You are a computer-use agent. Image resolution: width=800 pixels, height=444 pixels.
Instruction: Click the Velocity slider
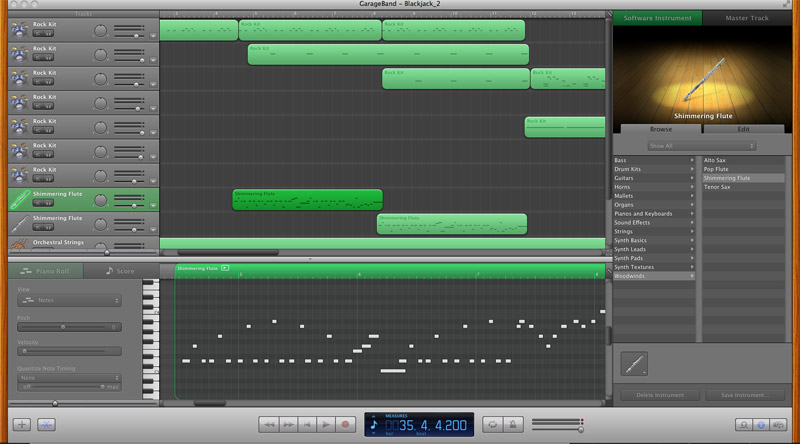click(69, 351)
